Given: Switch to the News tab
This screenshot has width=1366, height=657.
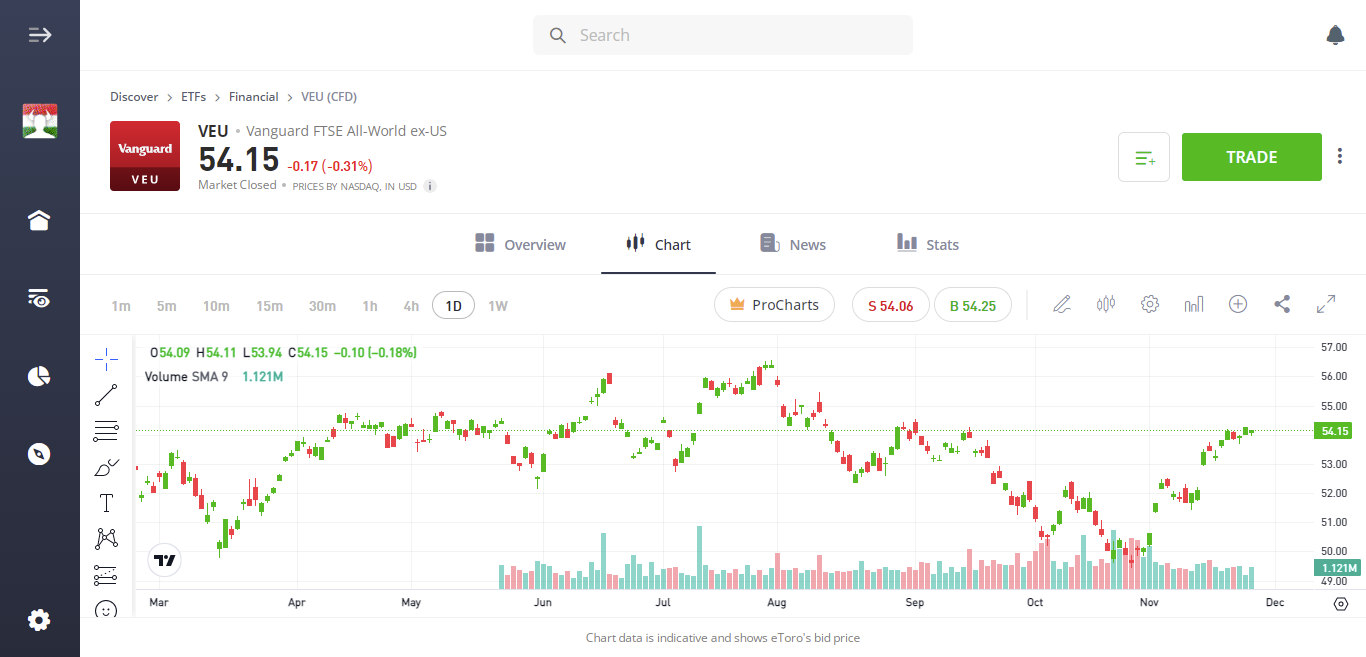Looking at the screenshot, I should click(x=793, y=244).
